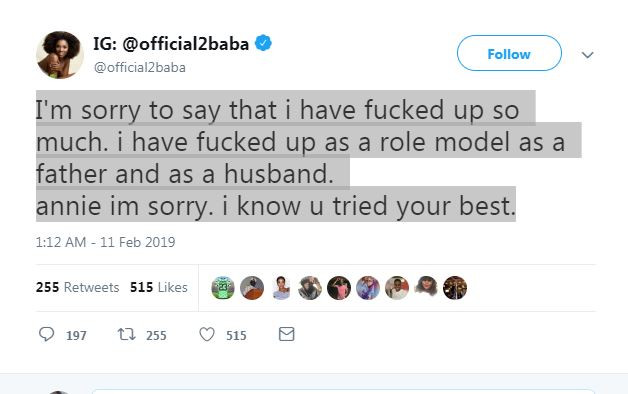
Task: Click the gray @official2baba handle
Action: click(140, 67)
